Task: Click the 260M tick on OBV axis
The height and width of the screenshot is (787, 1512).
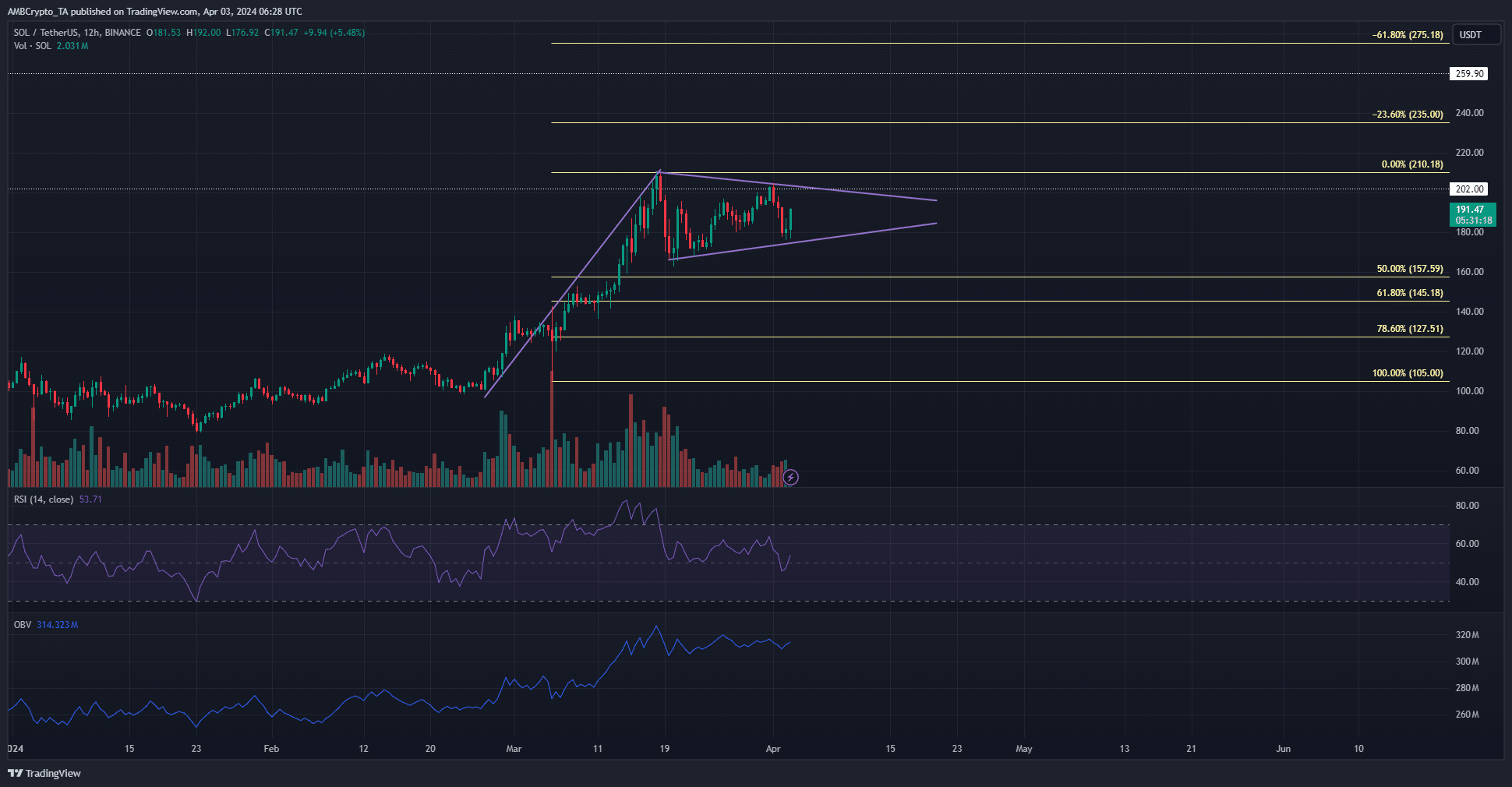Action: click(1467, 715)
